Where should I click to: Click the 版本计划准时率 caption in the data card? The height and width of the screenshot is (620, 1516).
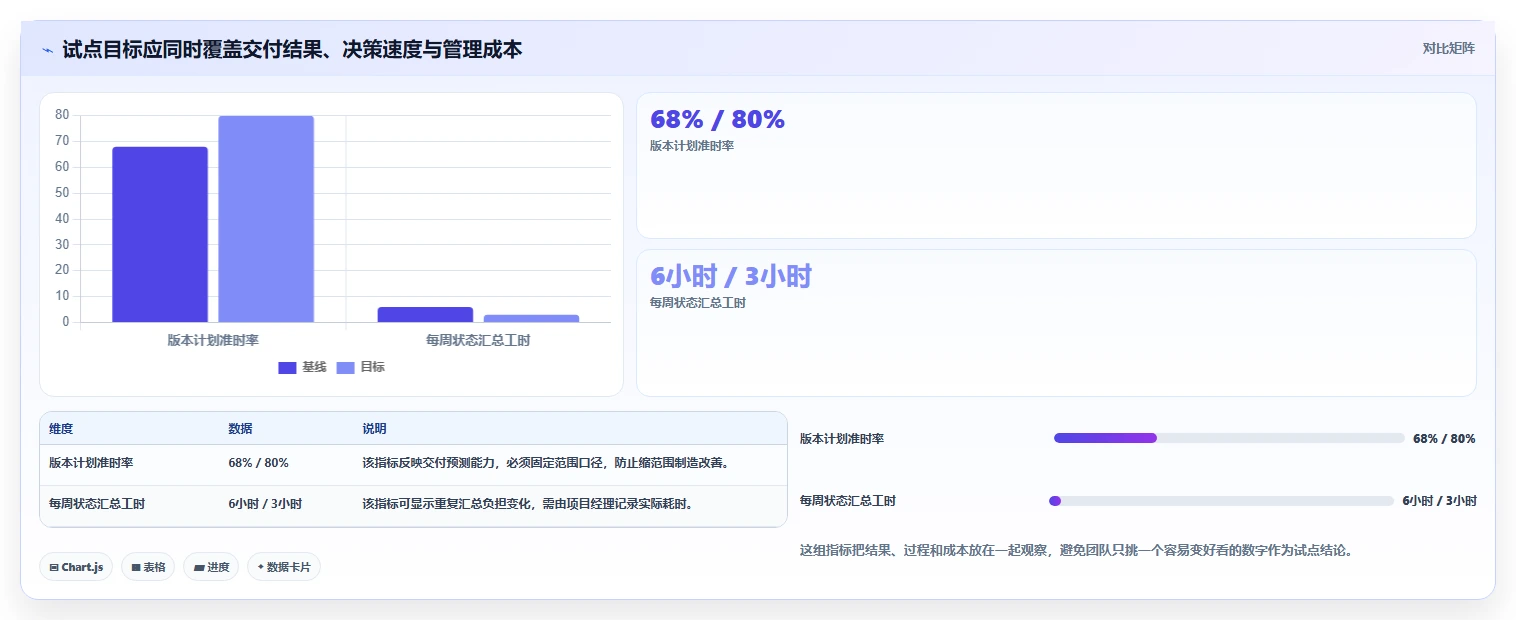(692, 146)
